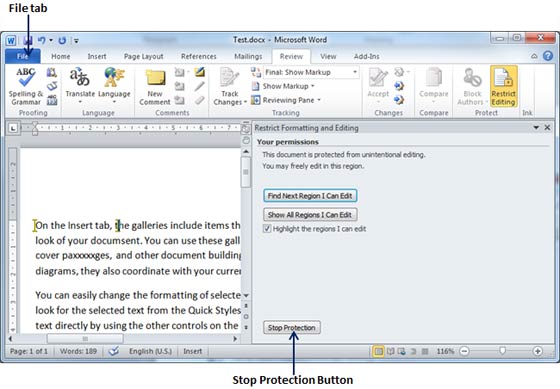The width and height of the screenshot is (560, 389).
Task: Click the zoom slider handle
Action: pyautogui.click(x=502, y=351)
